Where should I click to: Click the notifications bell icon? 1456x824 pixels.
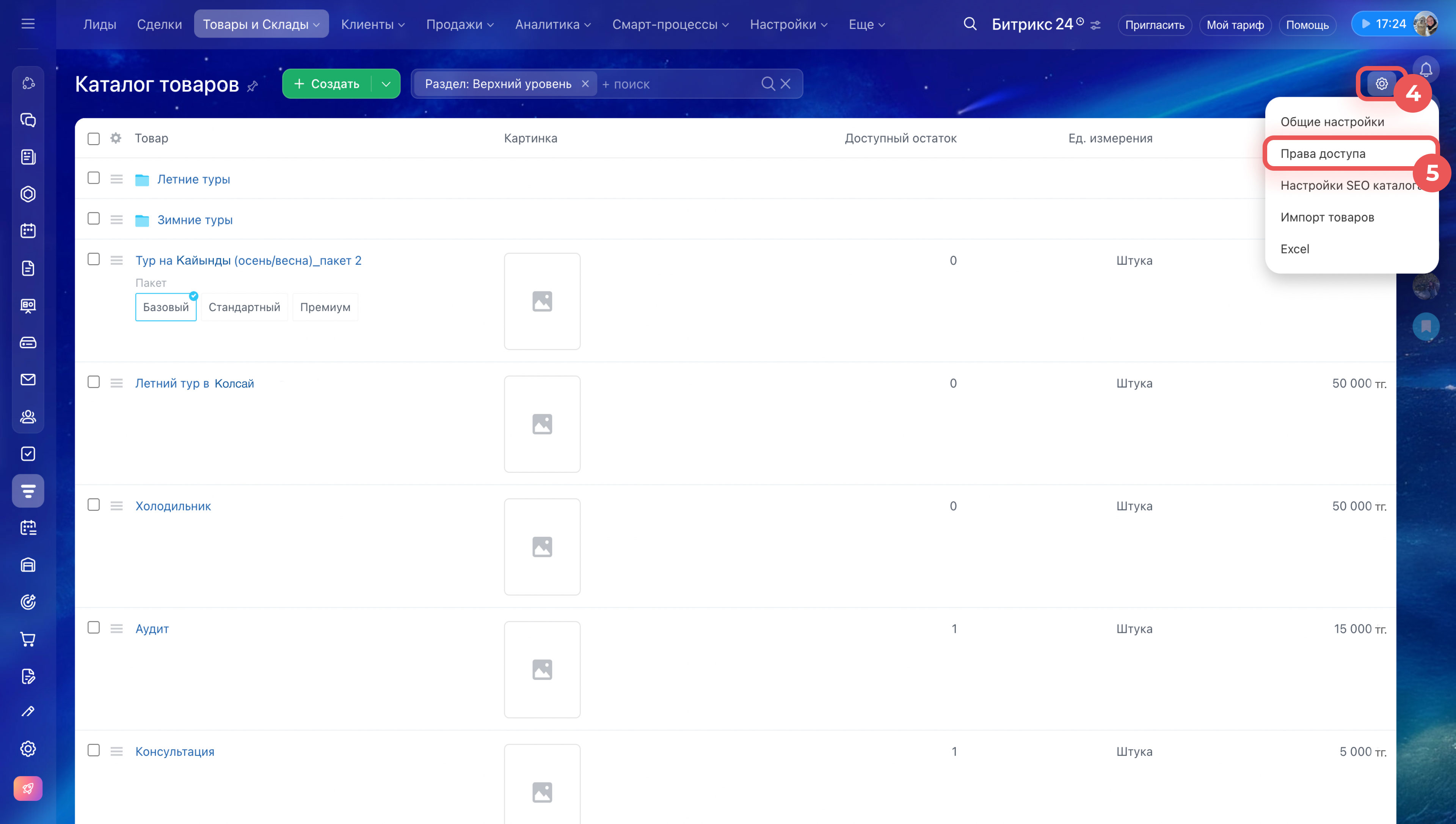1425,69
